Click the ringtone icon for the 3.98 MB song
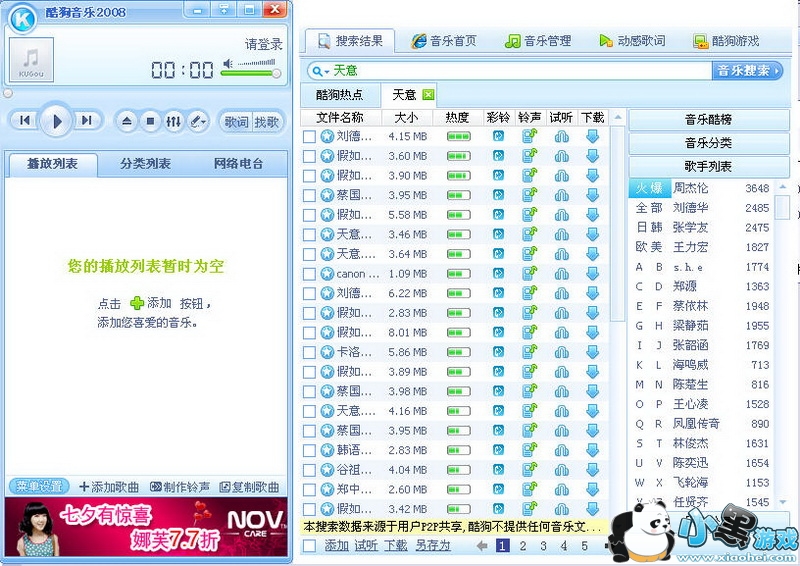 530,391
